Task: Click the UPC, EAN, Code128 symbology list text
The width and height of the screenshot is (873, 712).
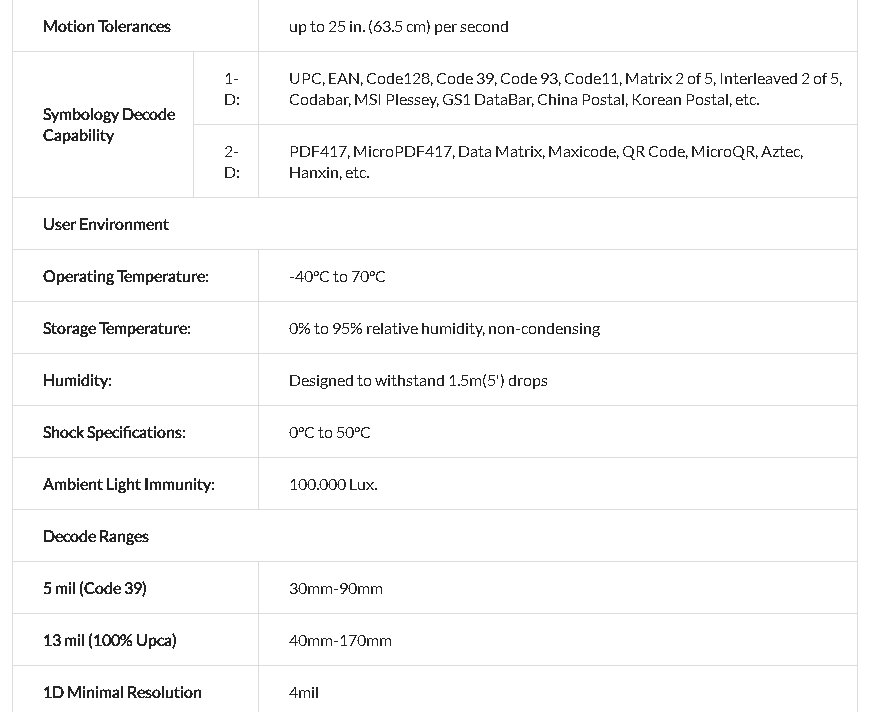Action: [x=565, y=88]
